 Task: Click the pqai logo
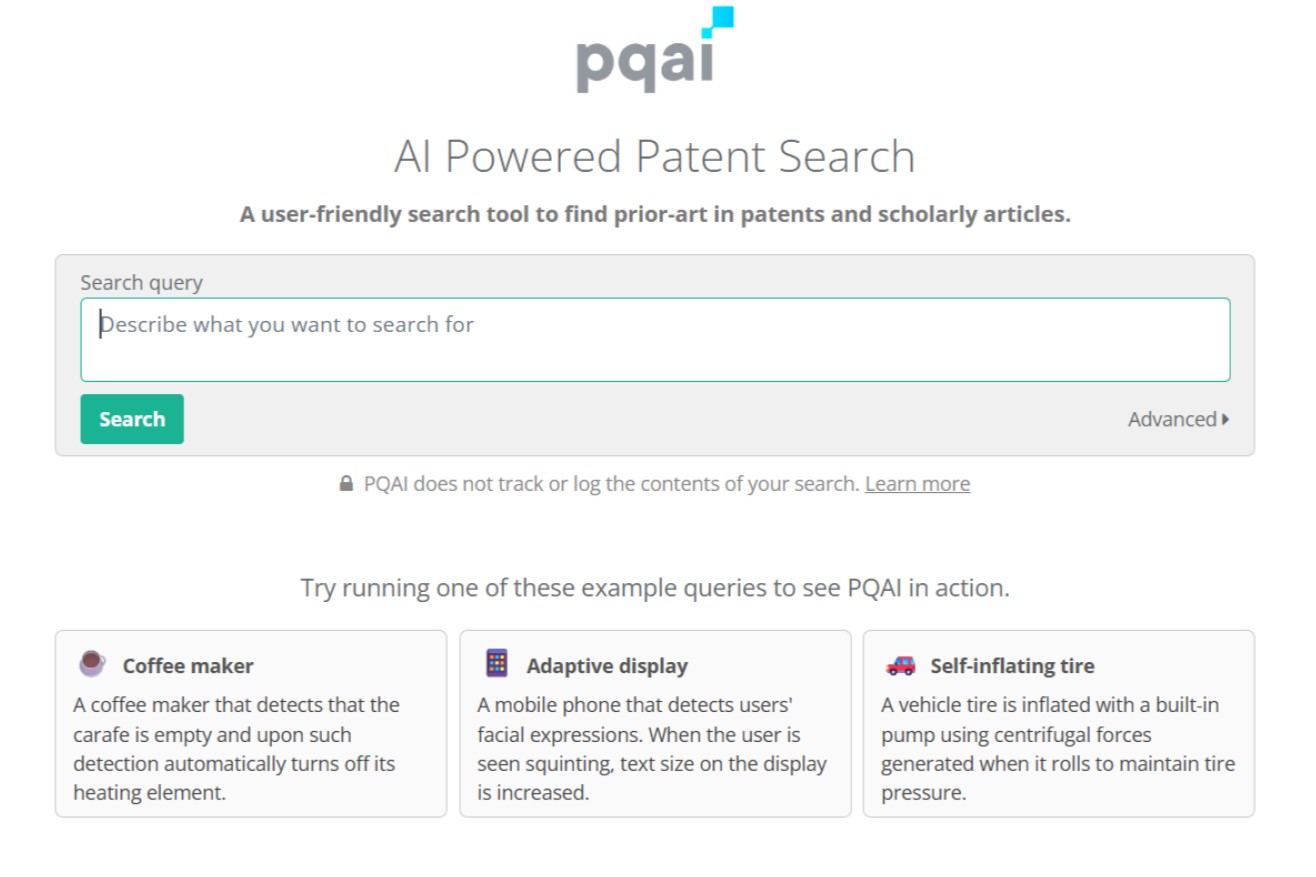(654, 52)
